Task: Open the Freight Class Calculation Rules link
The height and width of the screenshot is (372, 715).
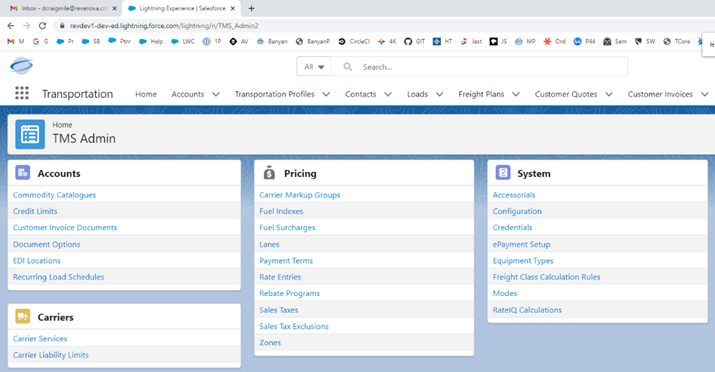Action: pyautogui.click(x=546, y=277)
